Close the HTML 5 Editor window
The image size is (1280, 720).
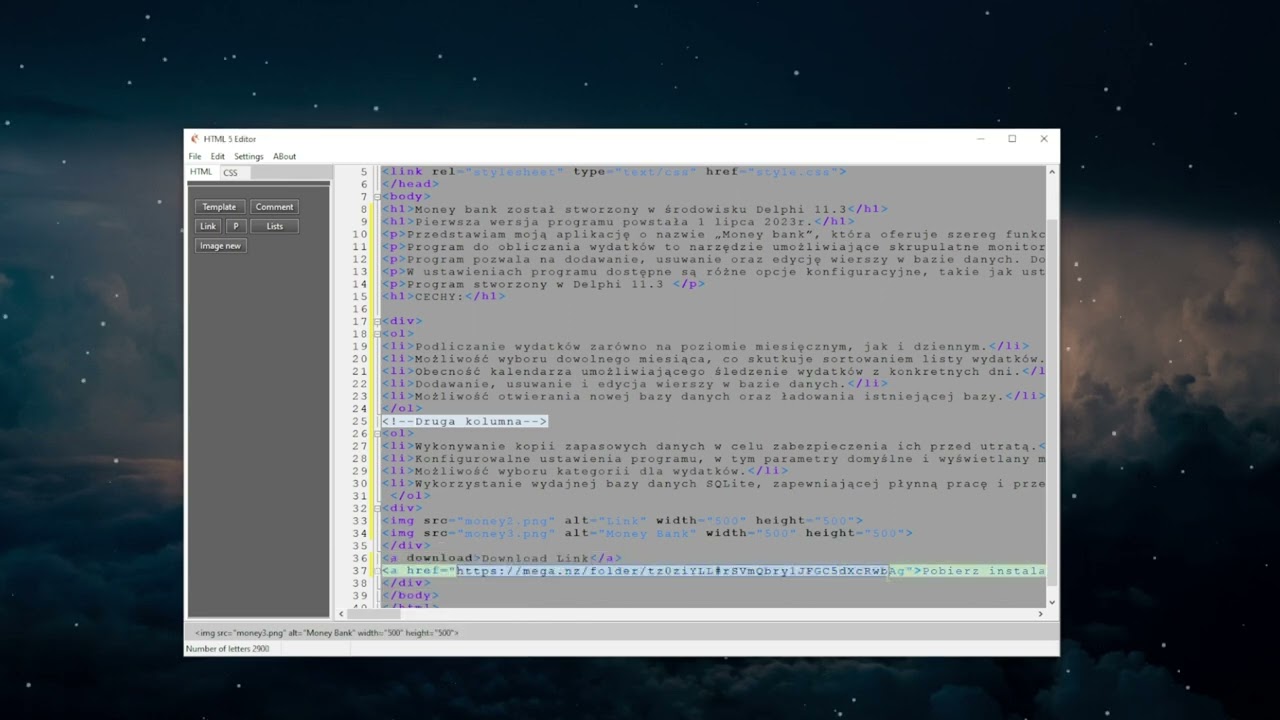[x=1044, y=139]
